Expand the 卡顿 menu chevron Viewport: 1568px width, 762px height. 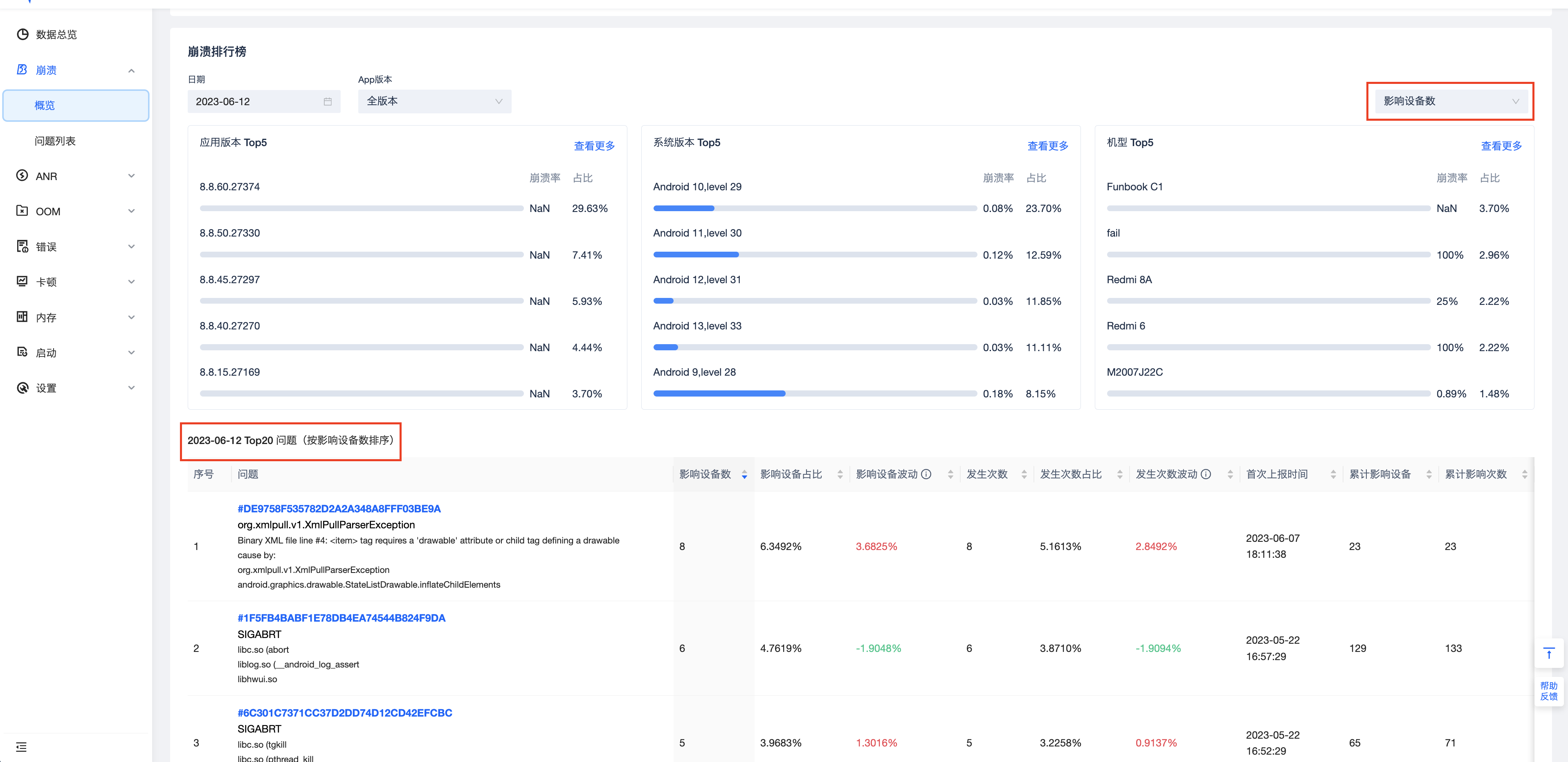(x=131, y=282)
